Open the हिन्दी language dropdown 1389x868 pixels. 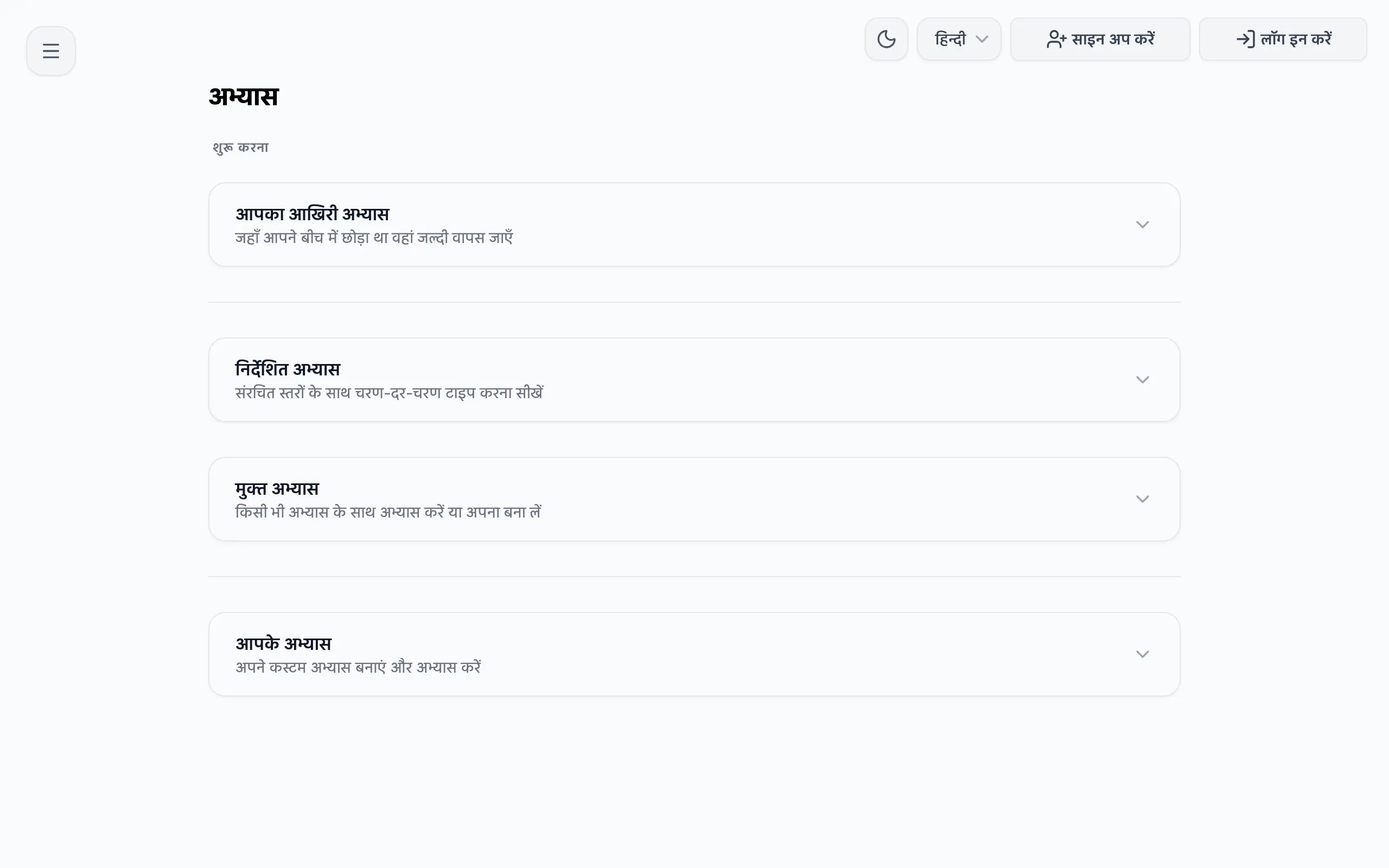959,39
